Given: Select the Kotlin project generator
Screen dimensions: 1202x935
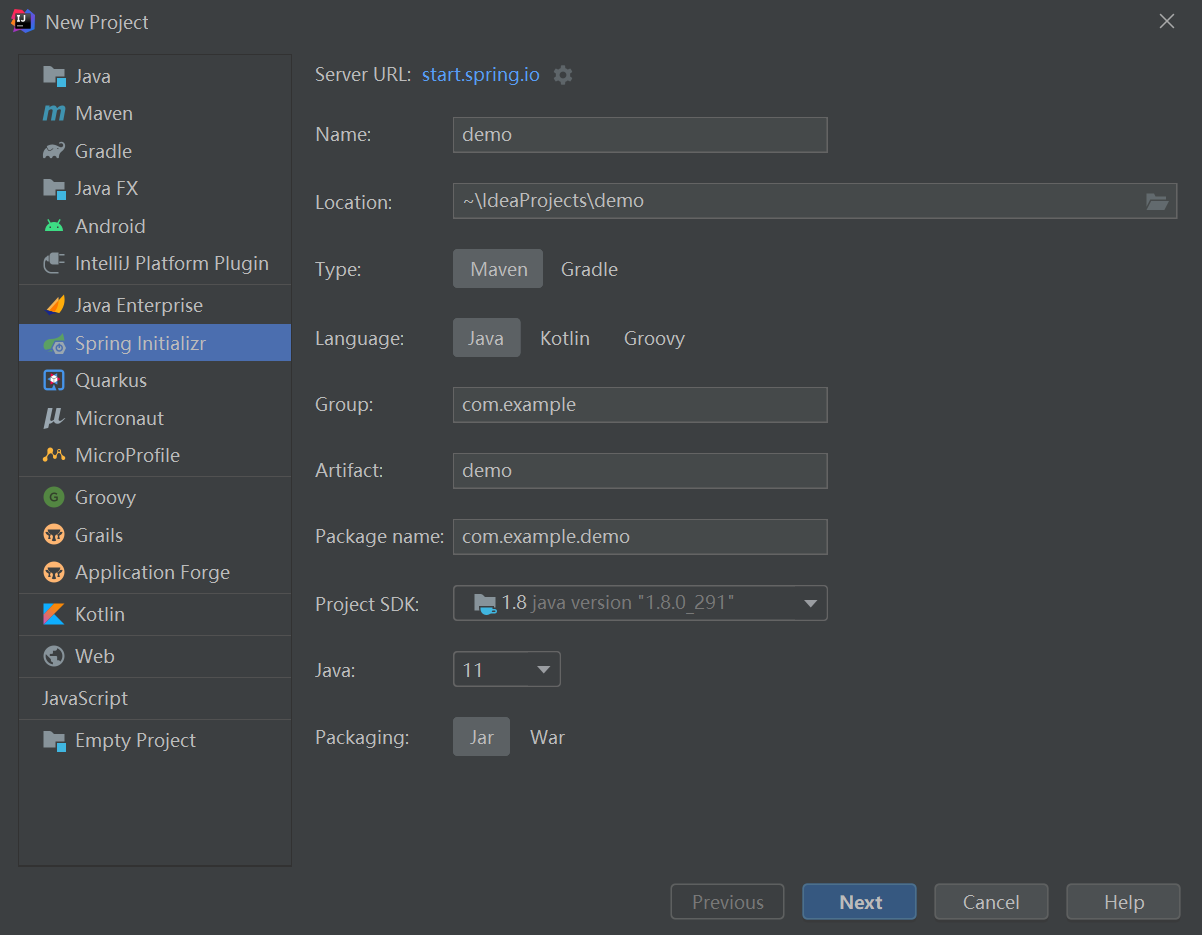Looking at the screenshot, I should coord(100,614).
